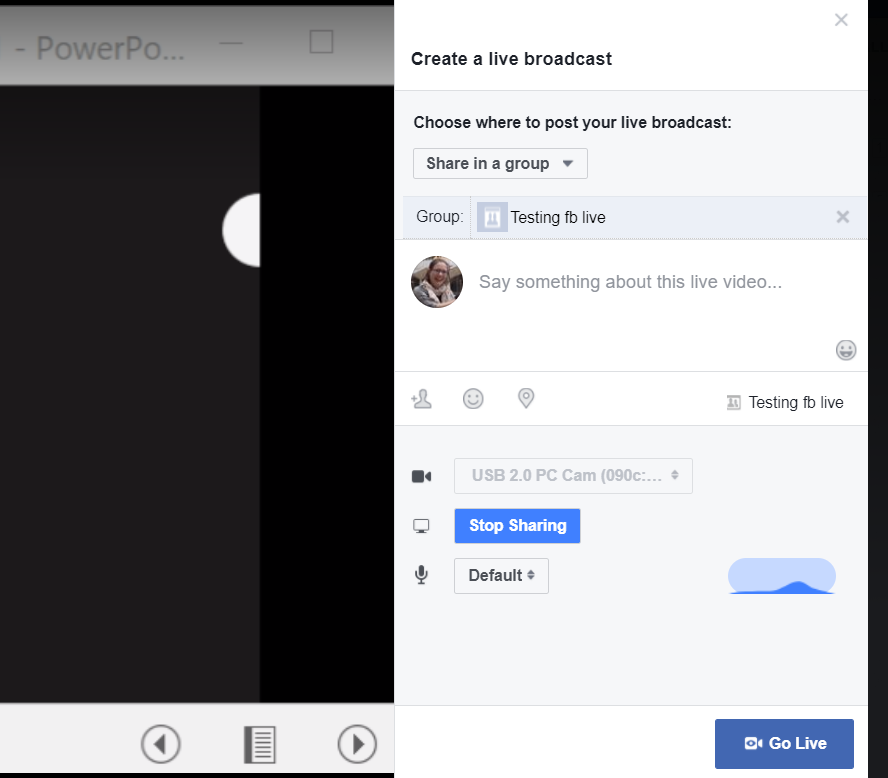Screen dimensions: 888x778
Task: Click the 'Create a live broadcast' heading
Action: click(x=511, y=59)
